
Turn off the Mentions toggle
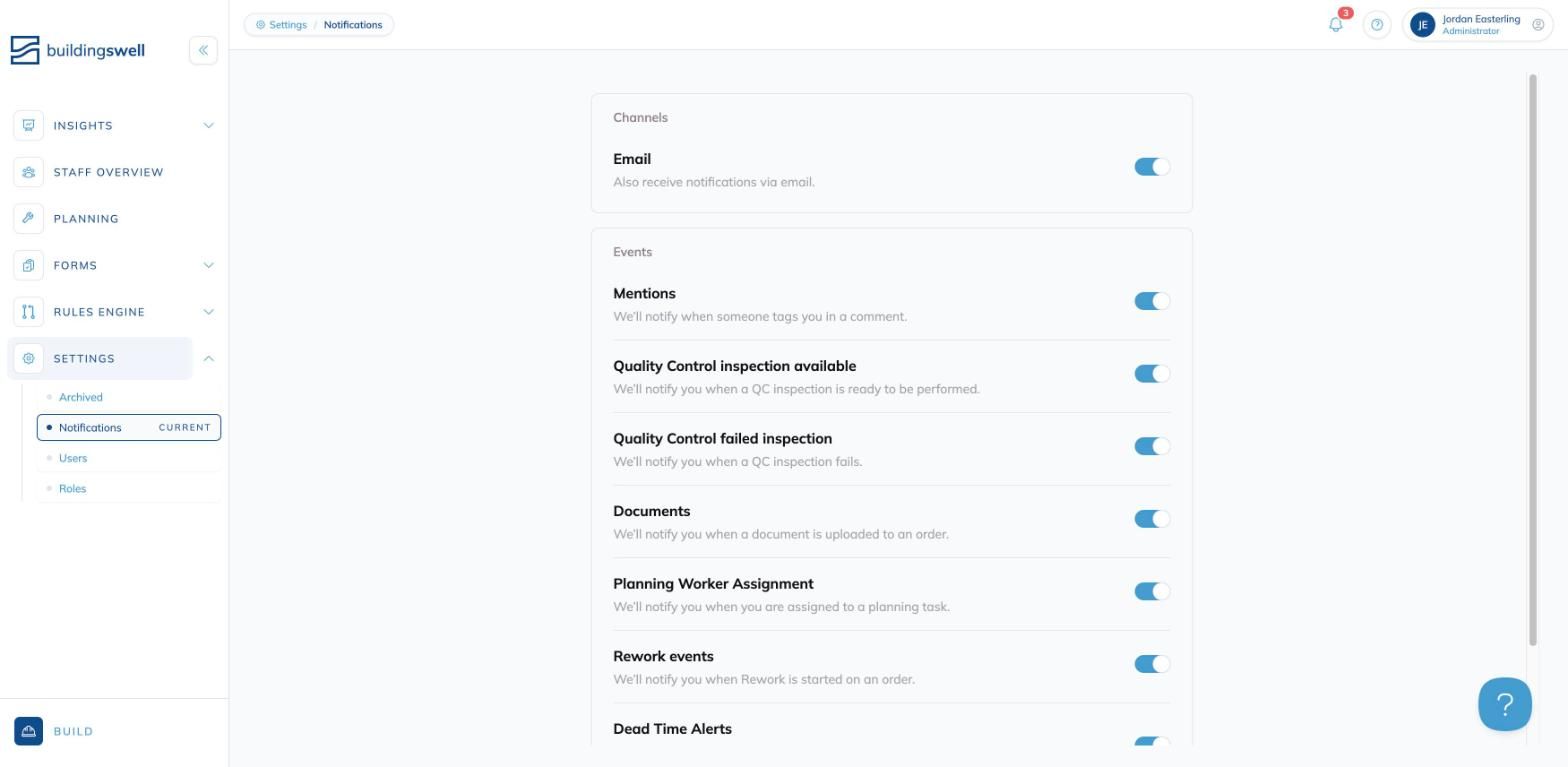click(1152, 301)
